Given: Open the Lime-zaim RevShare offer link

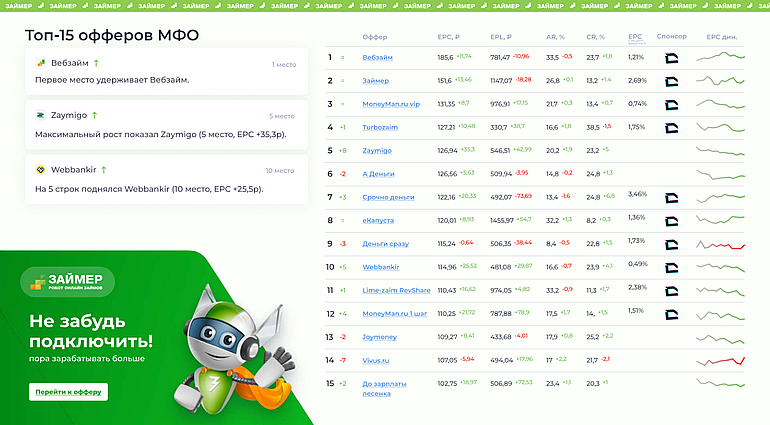Looking at the screenshot, I should coord(396,290).
